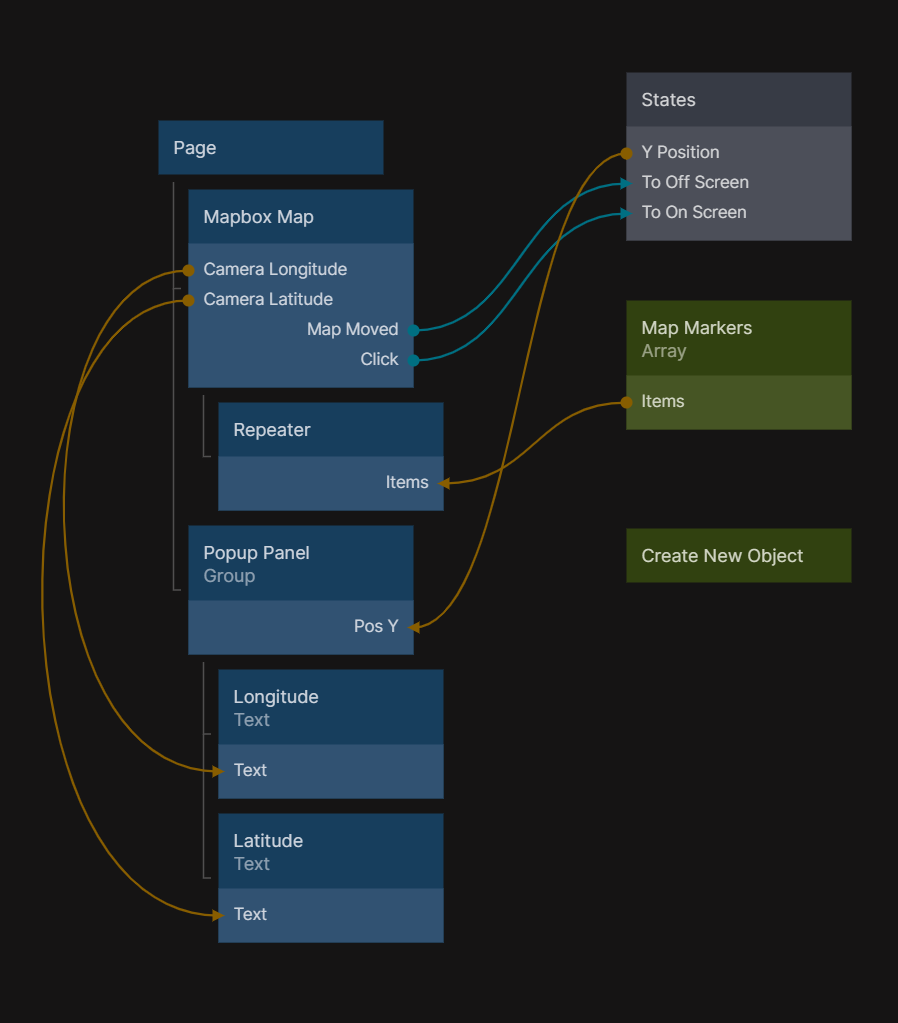Click the Pos Y input arrow
Screen dimensions: 898x1023
[x=414, y=627]
